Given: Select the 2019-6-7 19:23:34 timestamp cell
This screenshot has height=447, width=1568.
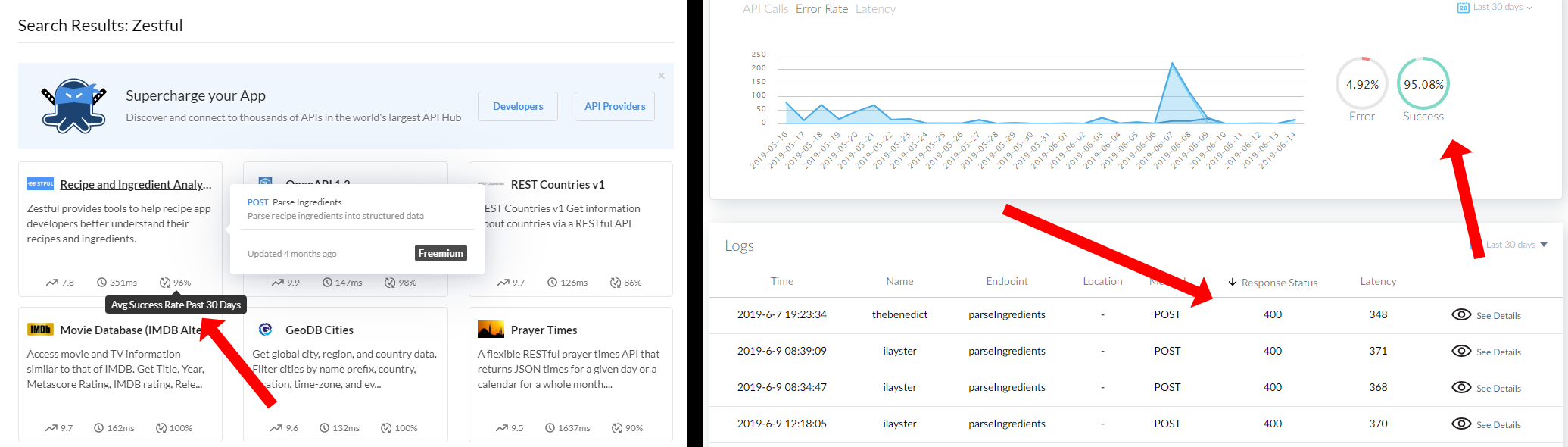Looking at the screenshot, I should click(782, 314).
